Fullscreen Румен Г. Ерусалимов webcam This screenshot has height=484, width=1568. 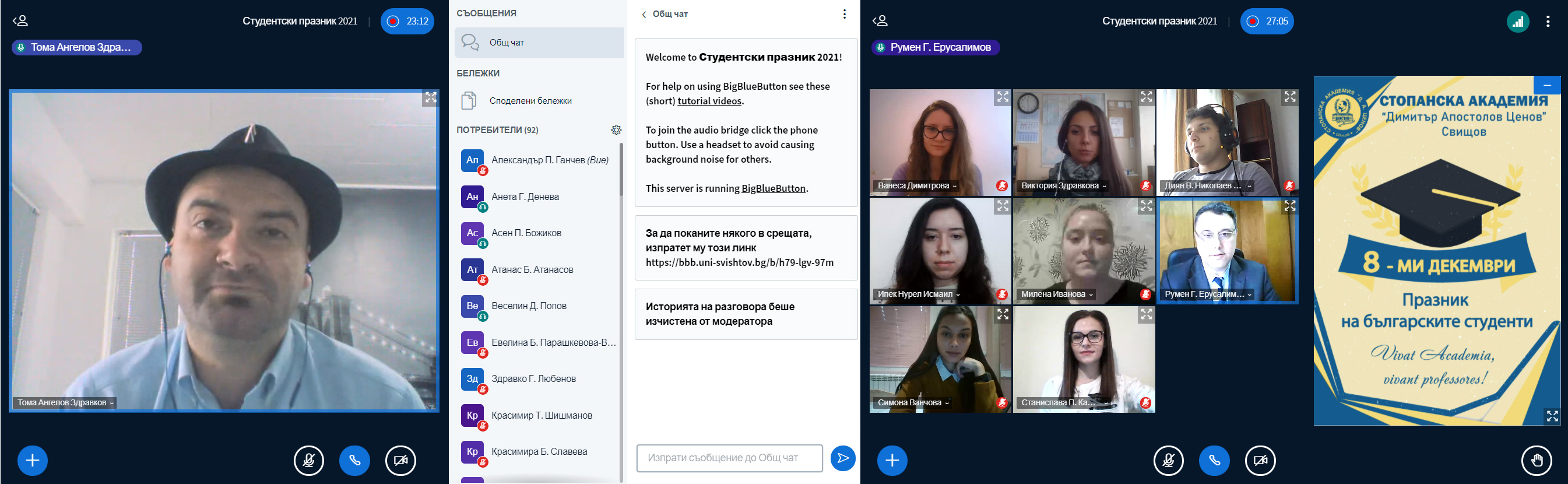tap(1290, 206)
